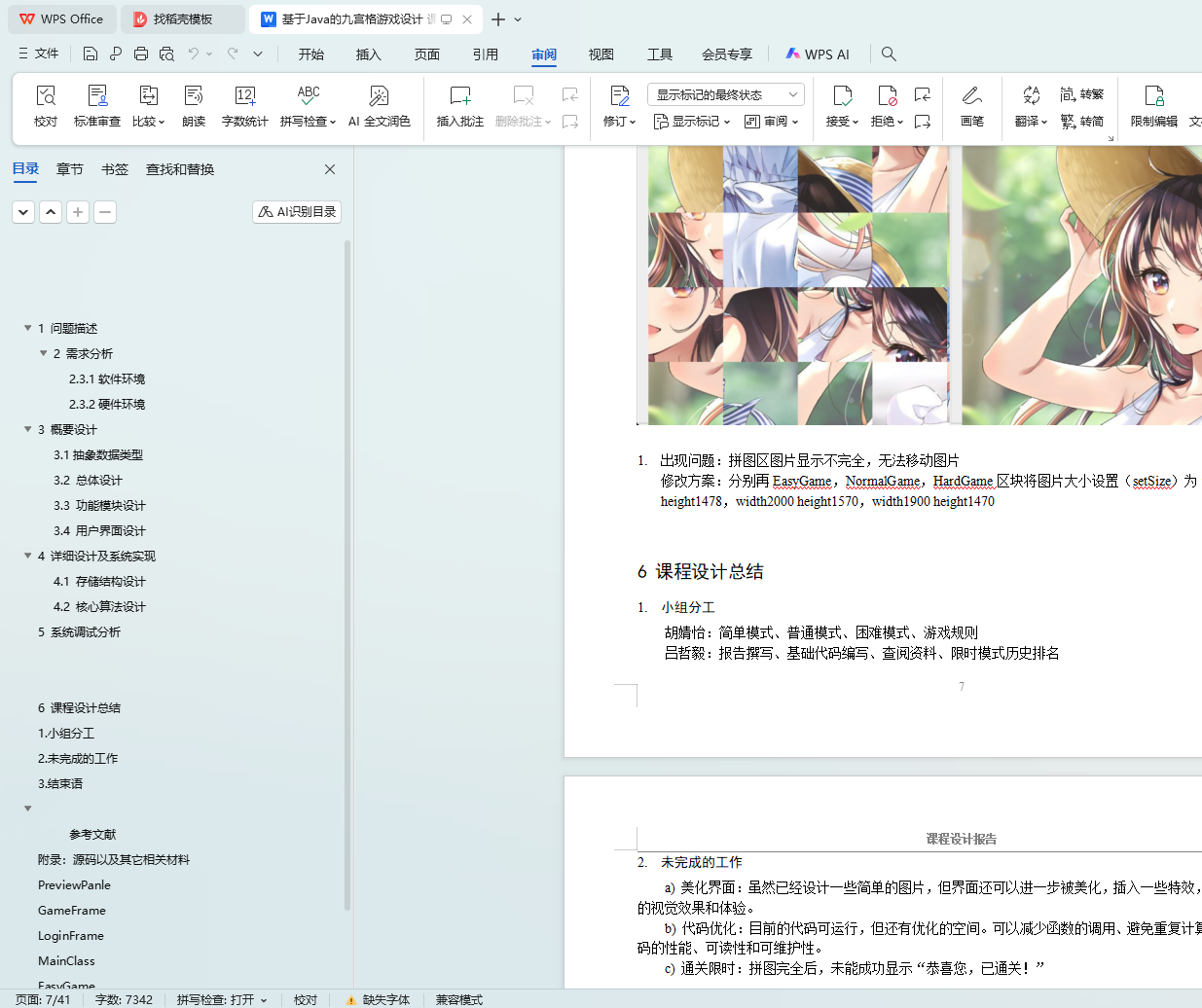This screenshot has width=1202, height=1008.
Task: Switch to 查找和替换 pane tab
Action: pyautogui.click(x=180, y=169)
